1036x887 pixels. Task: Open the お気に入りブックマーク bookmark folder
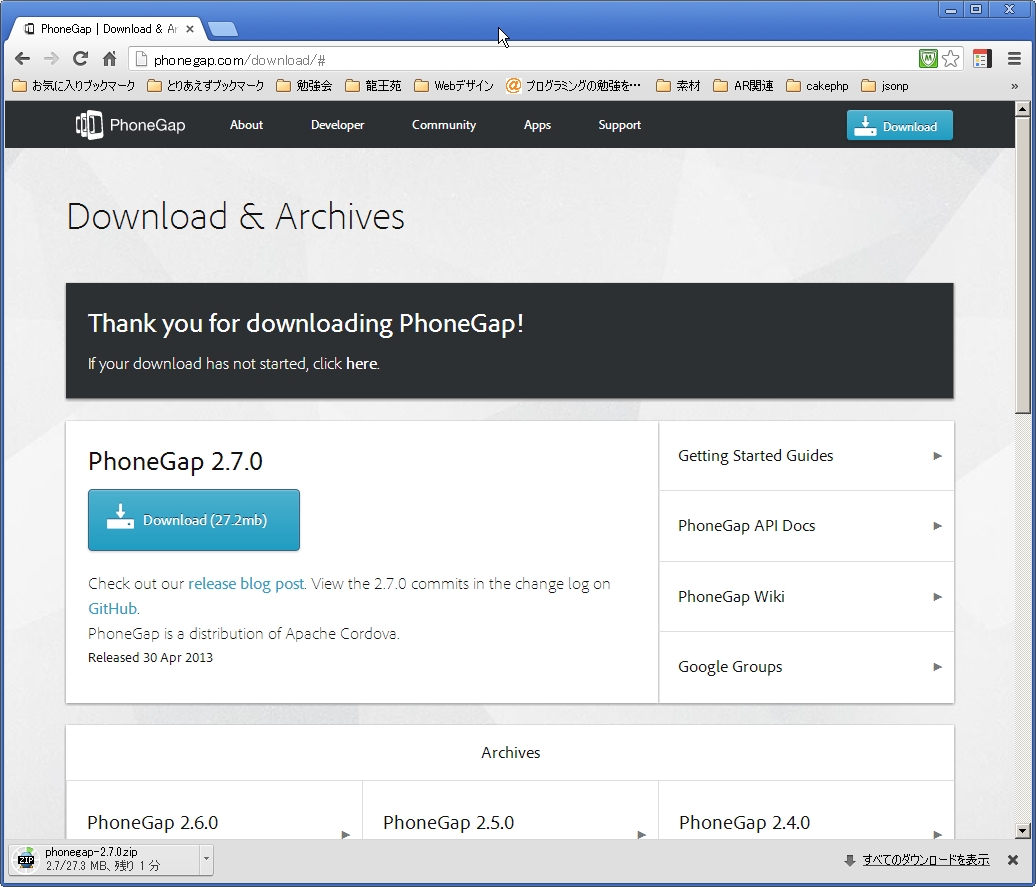click(74, 86)
